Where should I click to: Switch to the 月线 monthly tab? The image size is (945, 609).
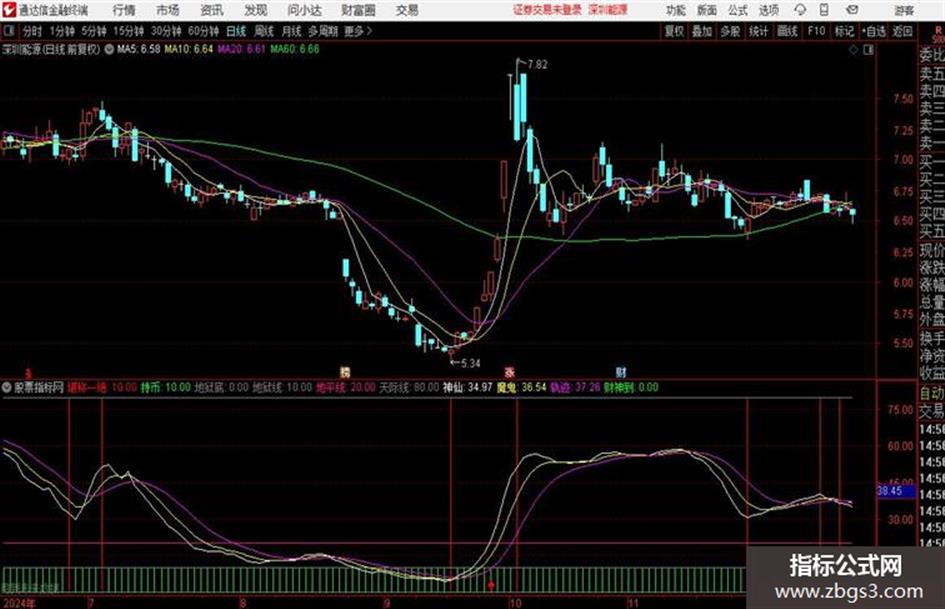(292, 31)
